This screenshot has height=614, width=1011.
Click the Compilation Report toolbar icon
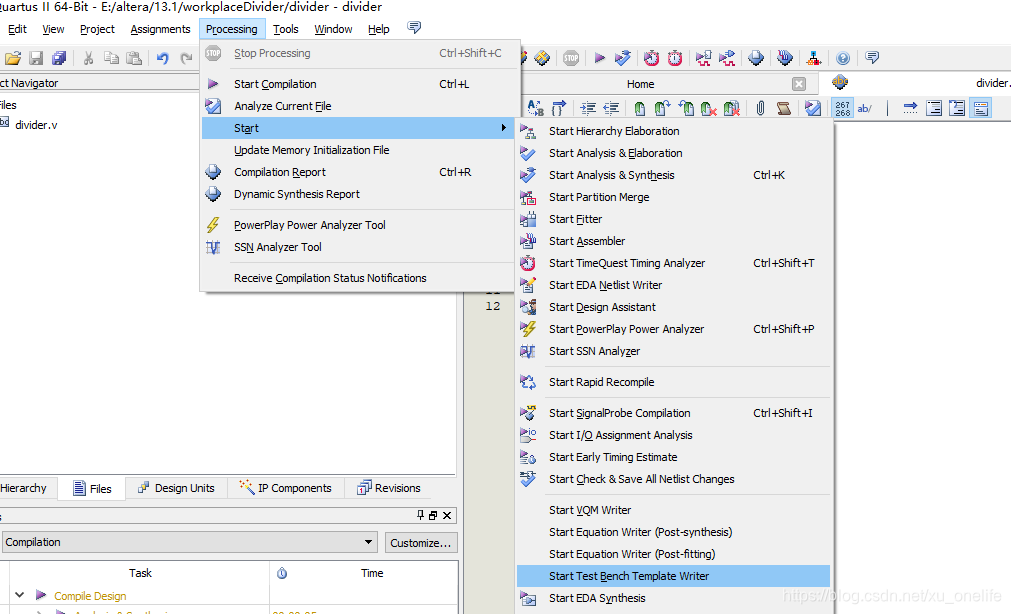[756, 58]
